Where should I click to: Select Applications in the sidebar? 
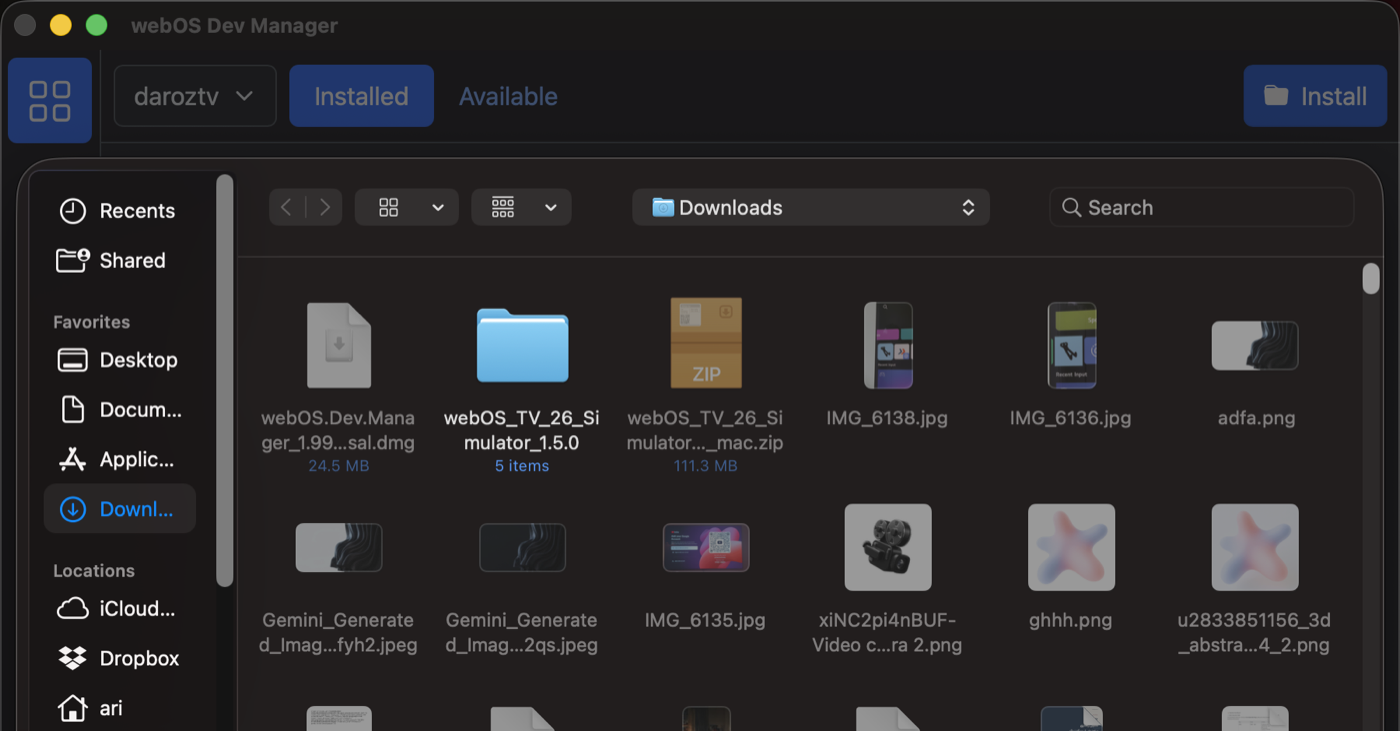pos(120,460)
